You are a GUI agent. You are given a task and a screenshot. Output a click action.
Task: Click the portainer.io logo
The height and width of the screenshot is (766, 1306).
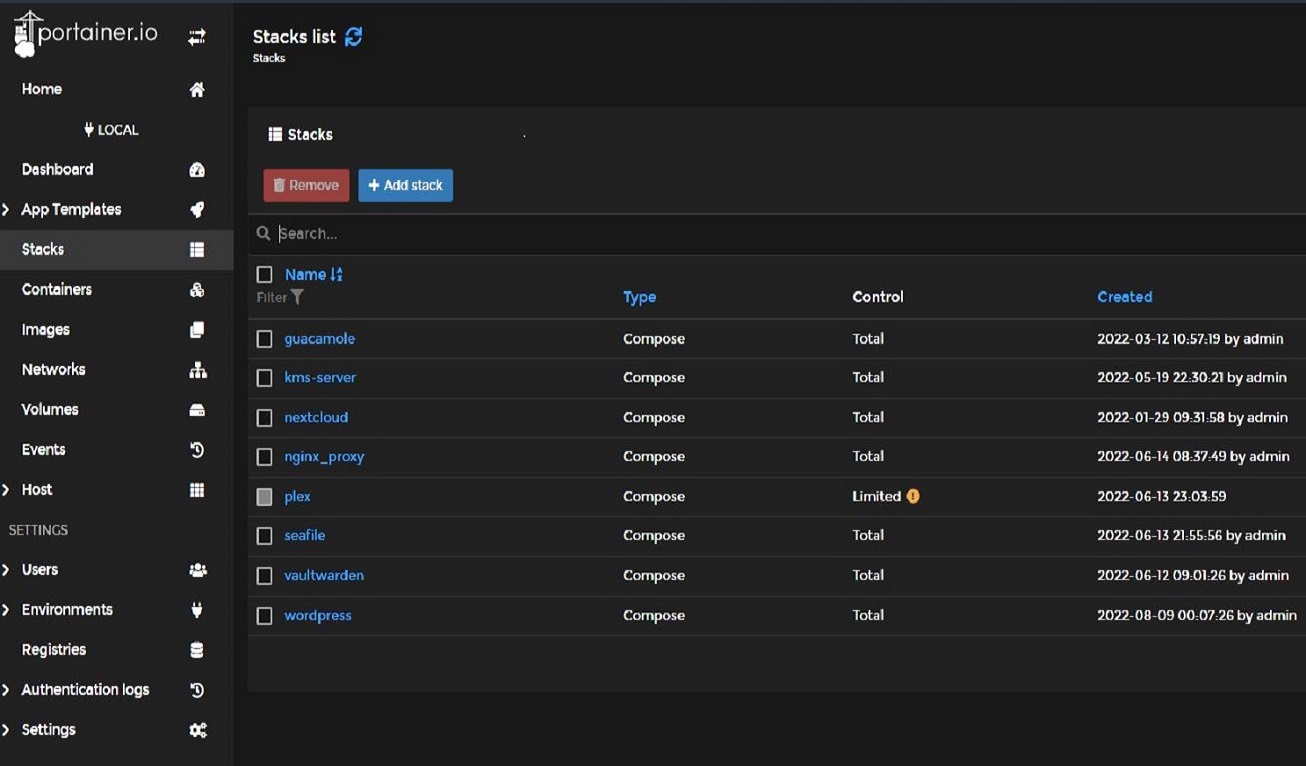[x=85, y=34]
